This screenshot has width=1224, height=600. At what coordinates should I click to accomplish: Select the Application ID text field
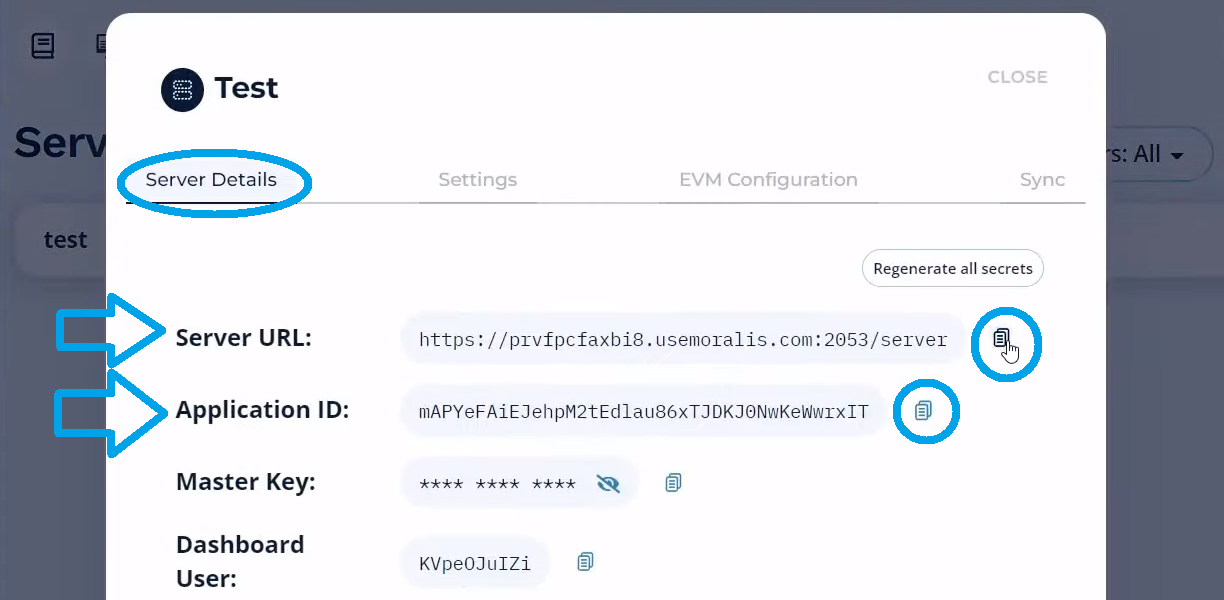click(643, 411)
